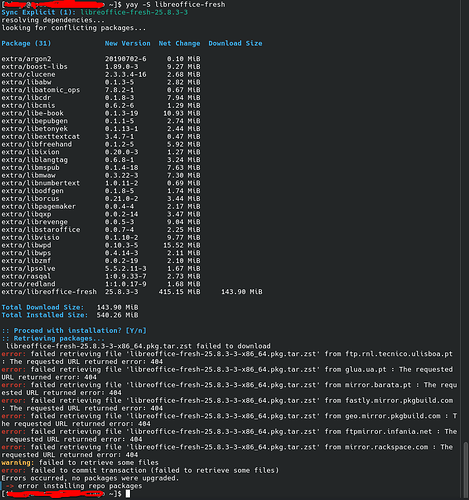
Task: Click the 'extra/libe-book' package name
Action: [32, 113]
